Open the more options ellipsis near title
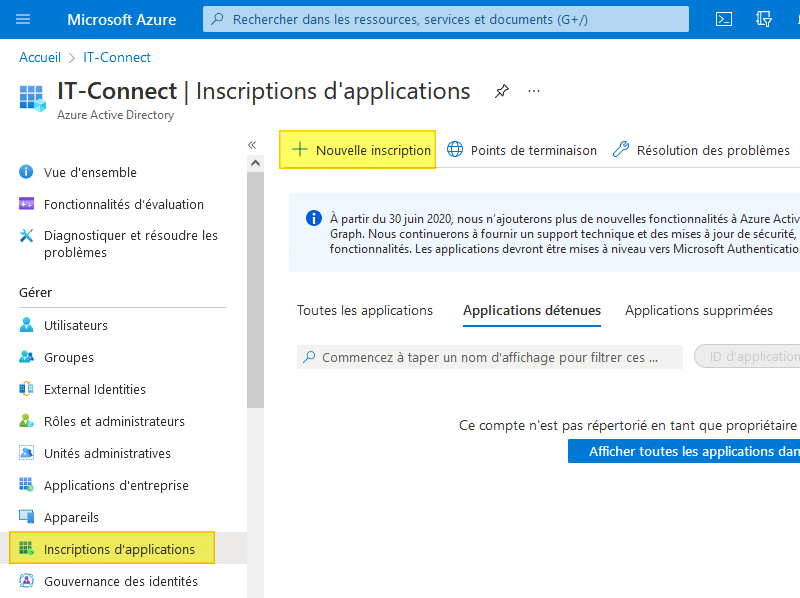 pos(534,91)
